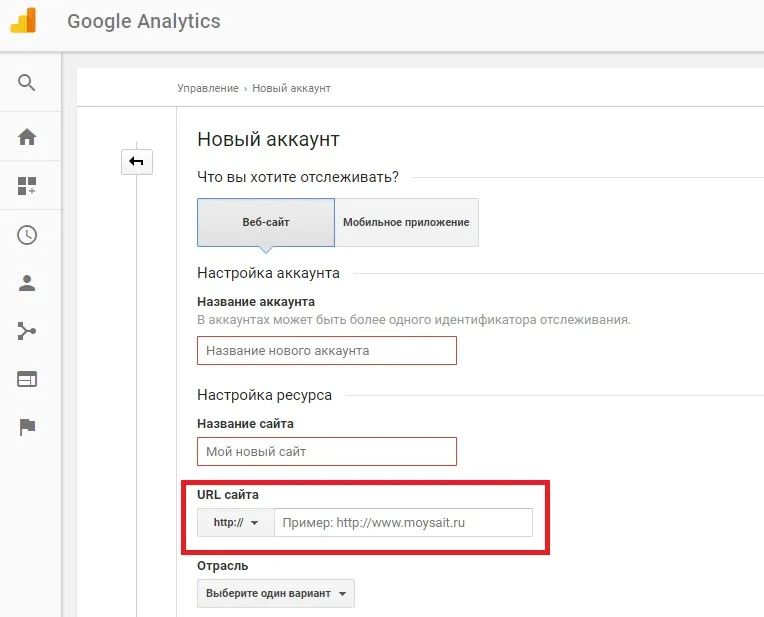This screenshot has height=617, width=764.
Task: Click the Настройка ресурса section heading
Action: click(x=265, y=395)
